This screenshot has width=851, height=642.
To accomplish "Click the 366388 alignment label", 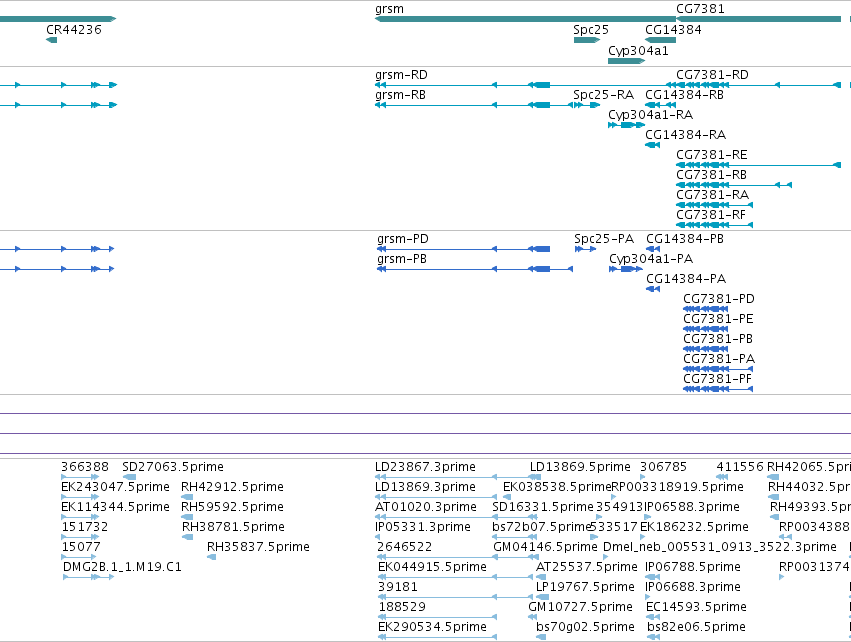I will pyautogui.click(x=85, y=467).
